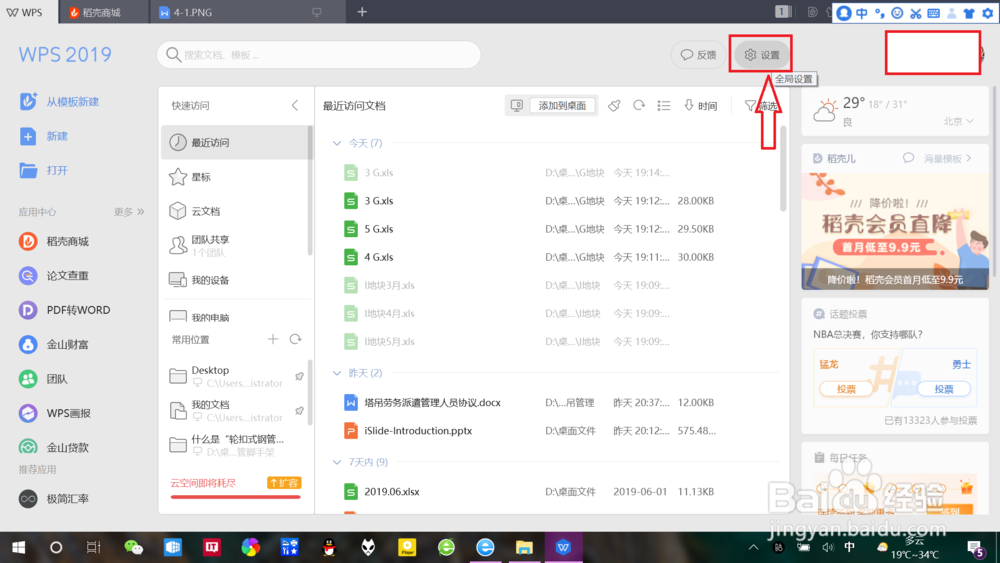Open the 海量模板 link
This screenshot has width=1000, height=563.
click(x=948, y=158)
